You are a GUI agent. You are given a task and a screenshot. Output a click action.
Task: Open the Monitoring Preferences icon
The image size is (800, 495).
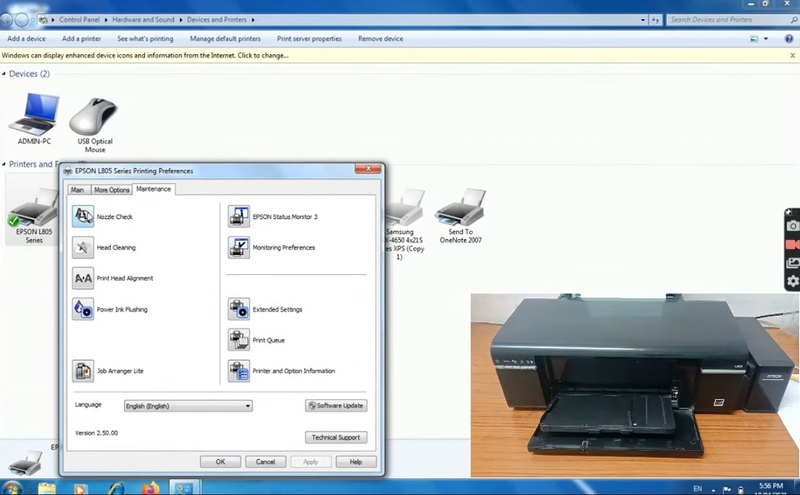tap(239, 248)
